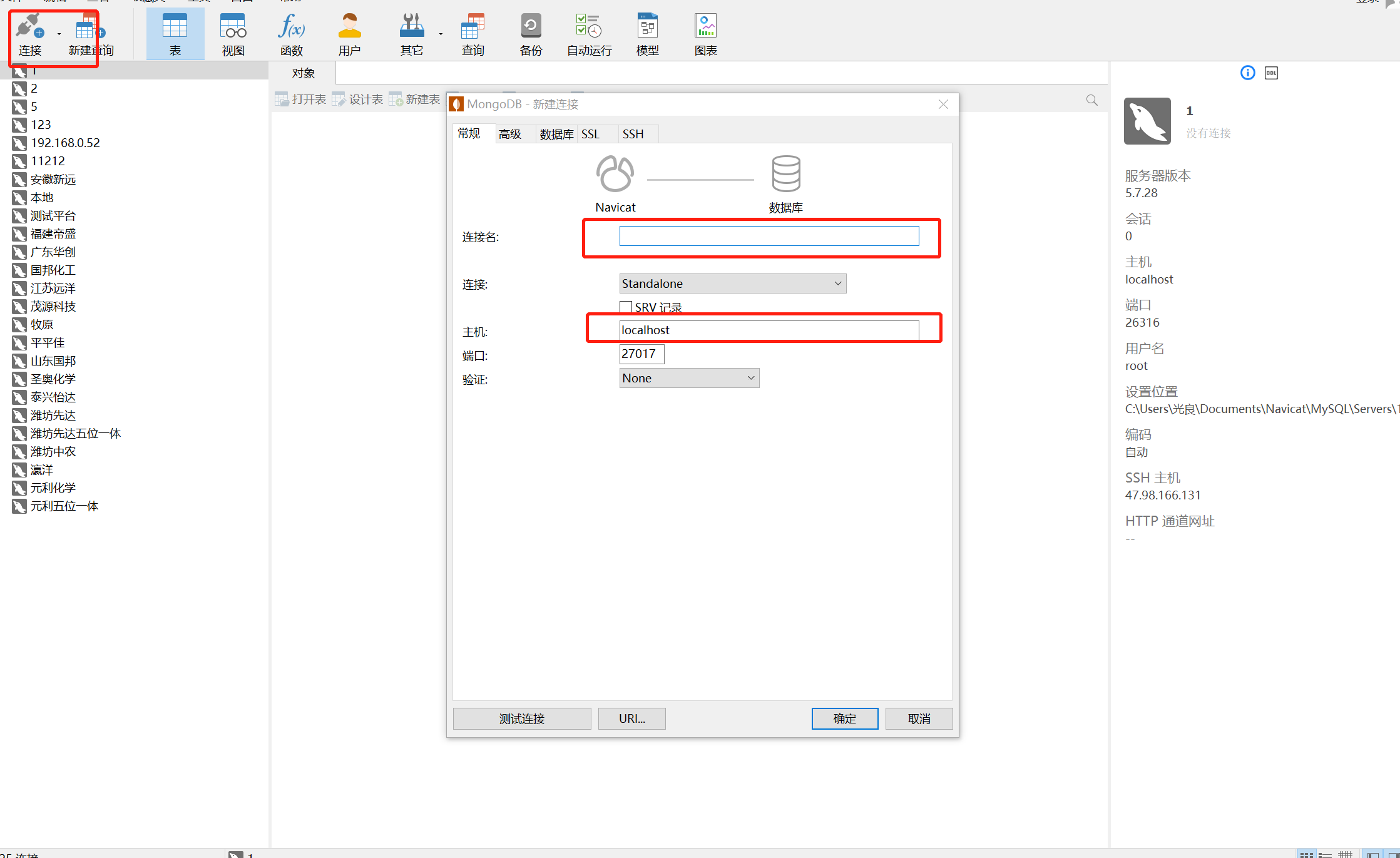
Task: Click 设计表 in the object toolbar
Action: tap(358, 100)
